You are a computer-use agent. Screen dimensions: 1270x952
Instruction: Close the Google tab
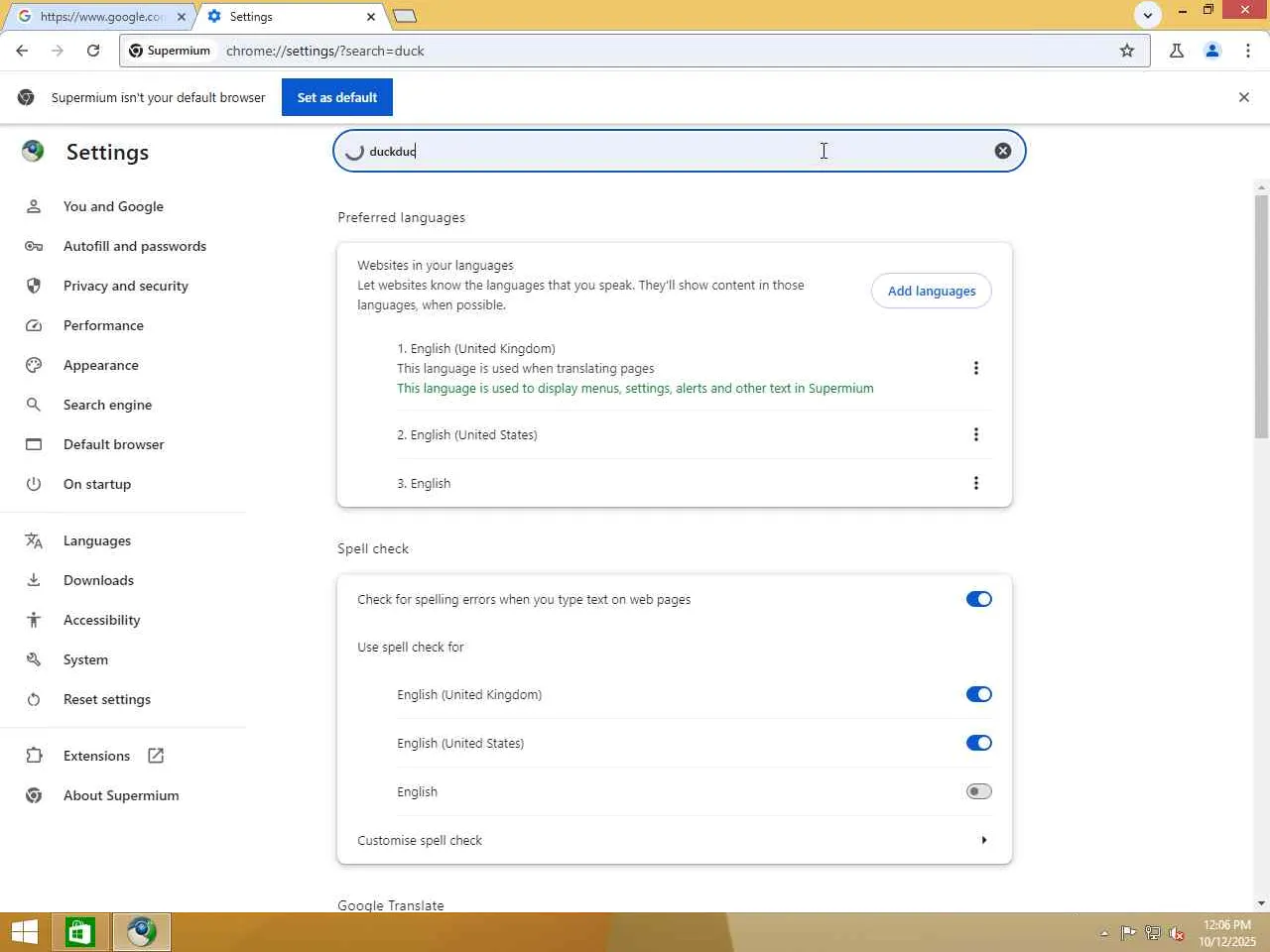182,17
